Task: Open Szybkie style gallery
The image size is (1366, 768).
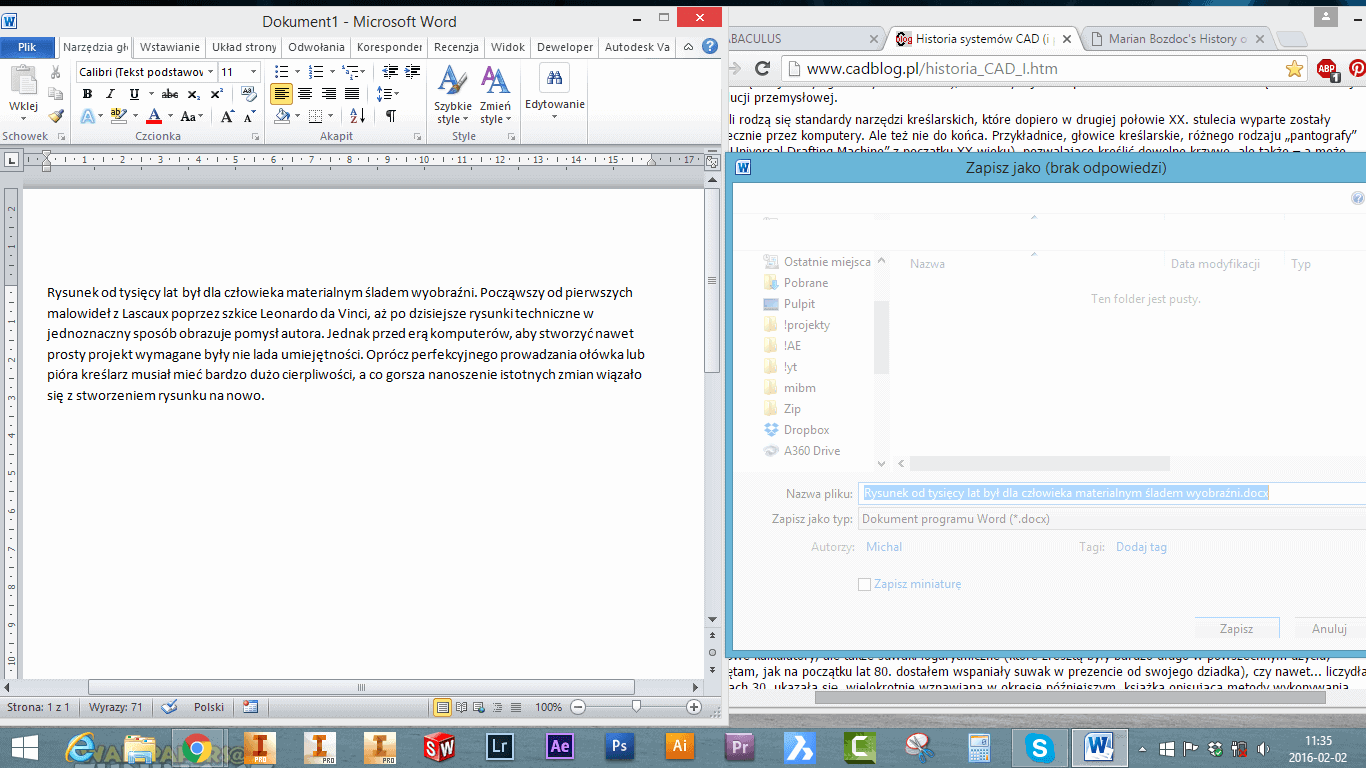Action: [x=453, y=95]
